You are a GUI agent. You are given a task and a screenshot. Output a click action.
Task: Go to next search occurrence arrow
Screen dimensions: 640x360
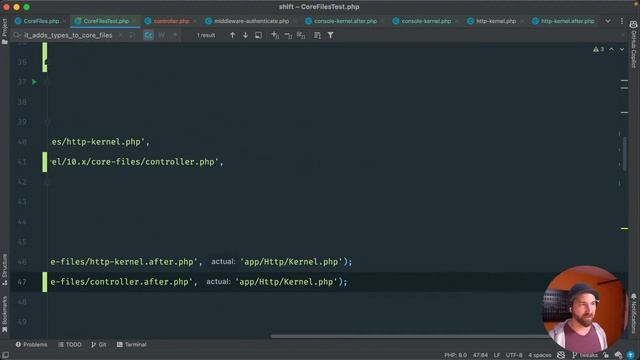[245, 36]
